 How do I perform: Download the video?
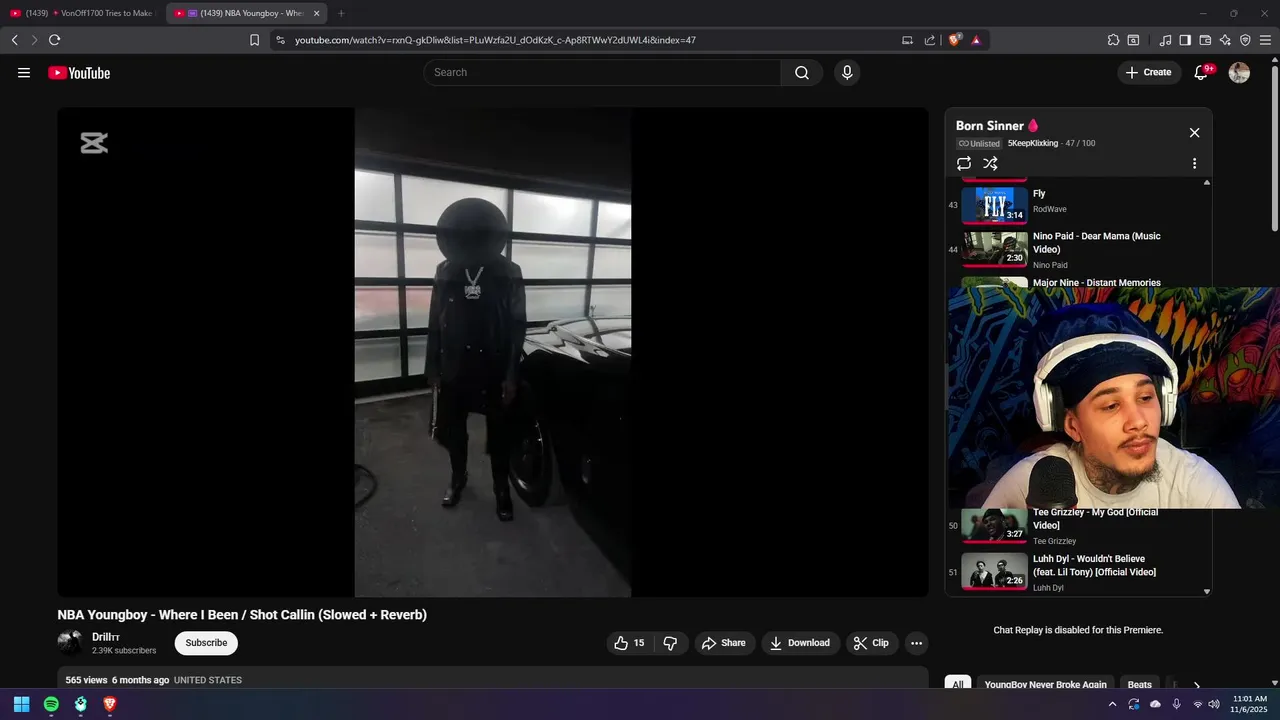[800, 643]
